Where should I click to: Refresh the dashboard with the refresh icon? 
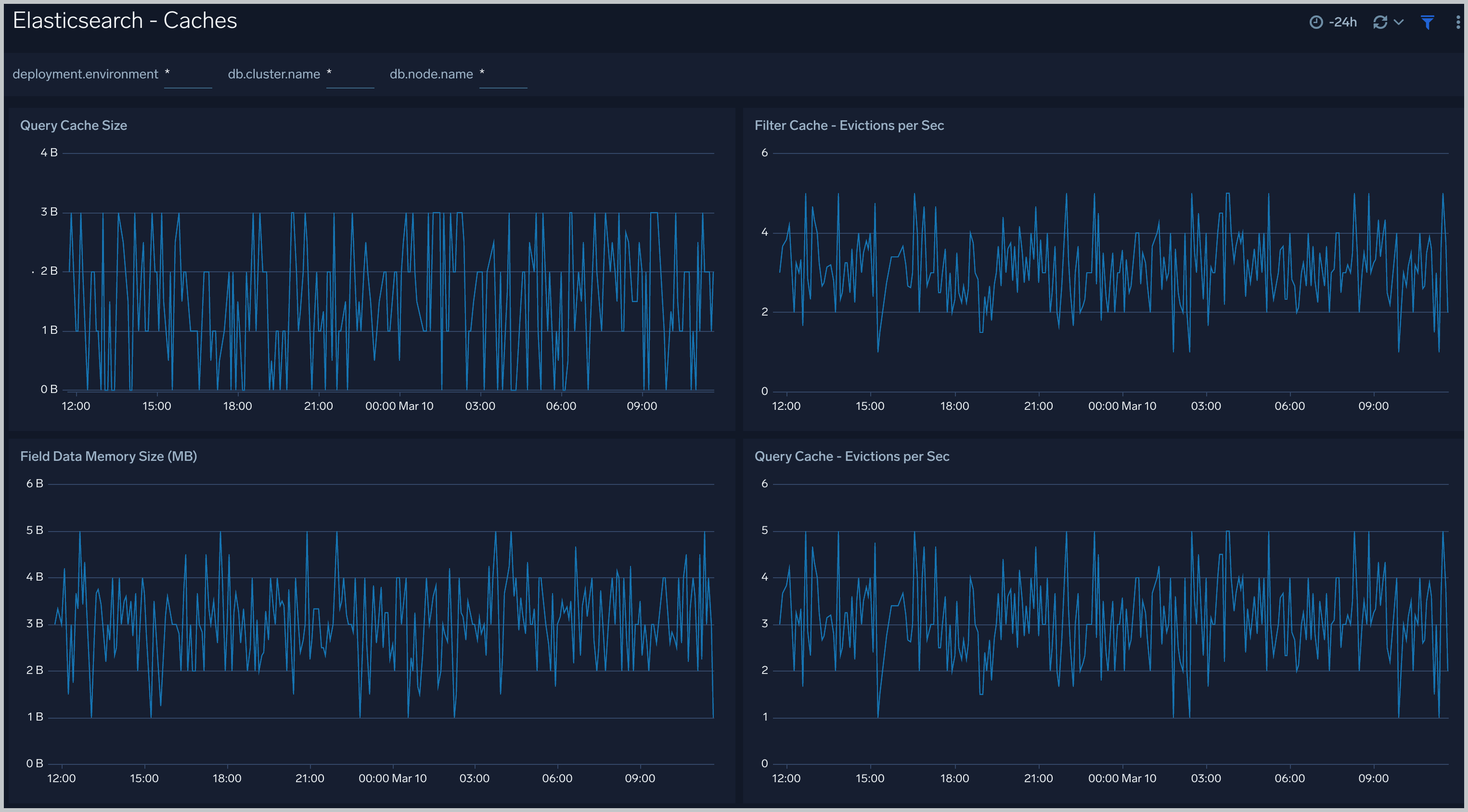pos(1379,22)
